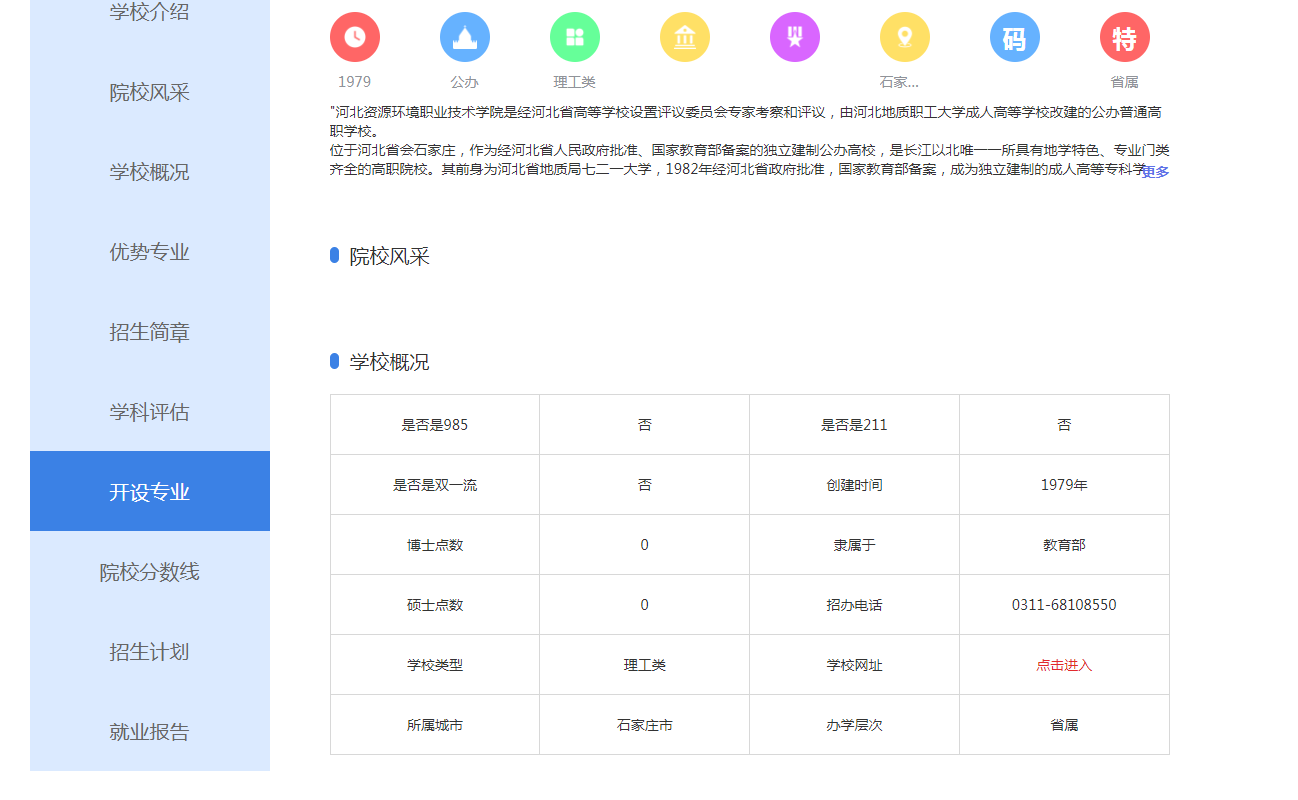Open 招生简章 in the sidebar
Screen dimensions: 1298x800
(150, 332)
